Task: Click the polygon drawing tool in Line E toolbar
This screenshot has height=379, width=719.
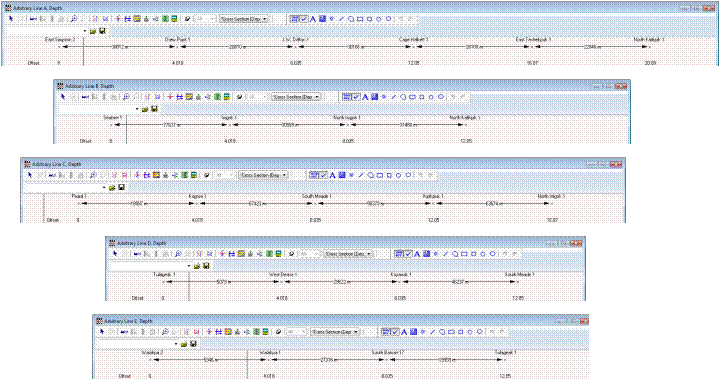Action: [x=442, y=331]
